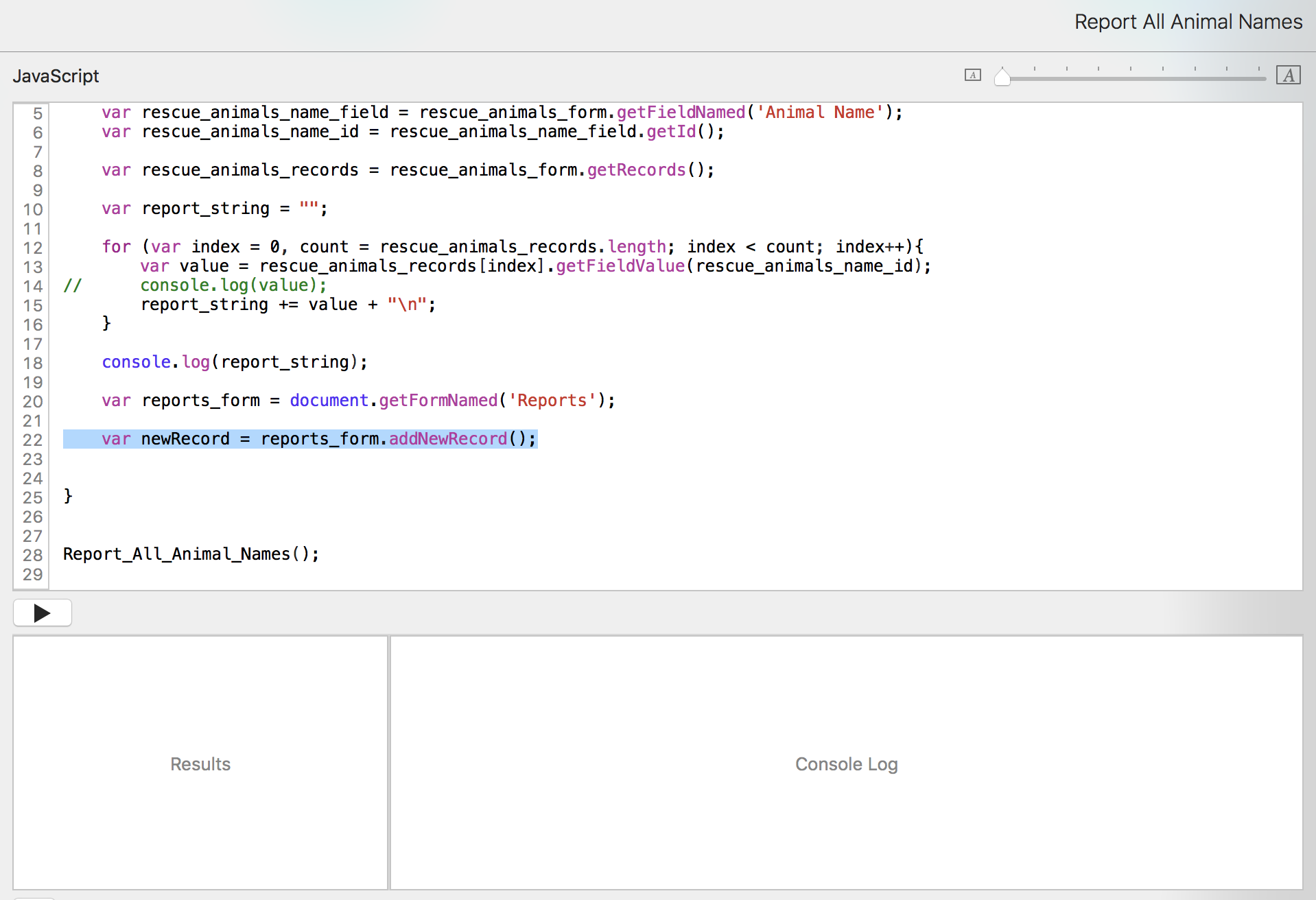
Task: Click inside the Console Log pane
Action: coord(846,763)
